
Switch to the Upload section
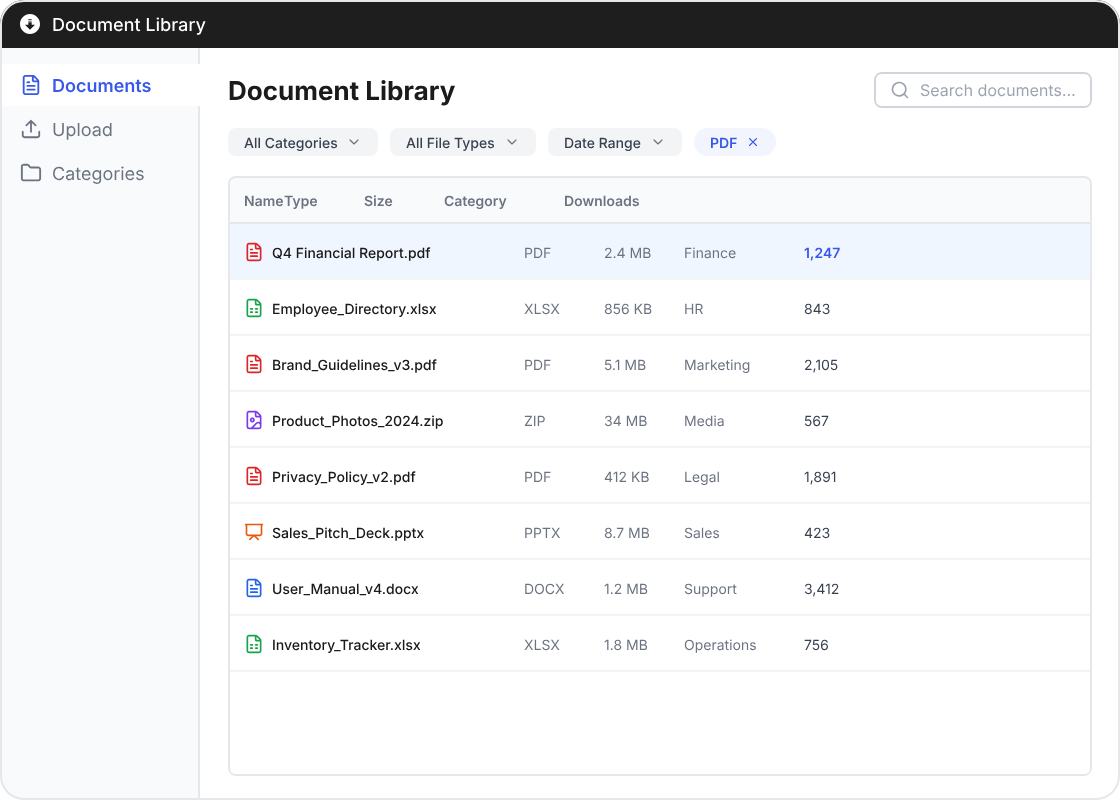pyautogui.click(x=81, y=129)
